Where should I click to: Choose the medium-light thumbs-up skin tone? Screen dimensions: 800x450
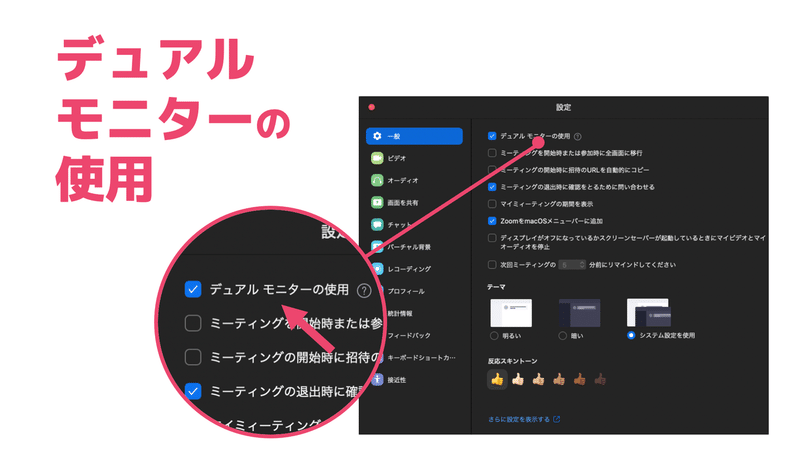538,380
